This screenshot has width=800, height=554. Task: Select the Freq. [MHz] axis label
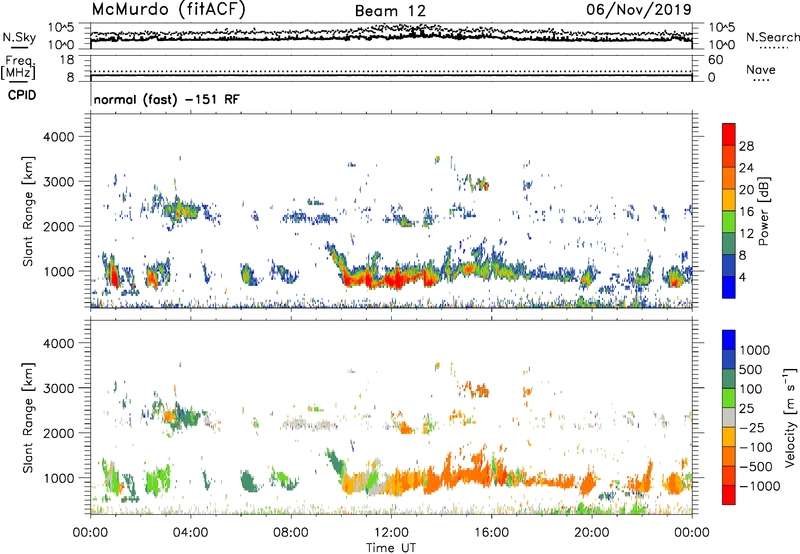[19, 67]
